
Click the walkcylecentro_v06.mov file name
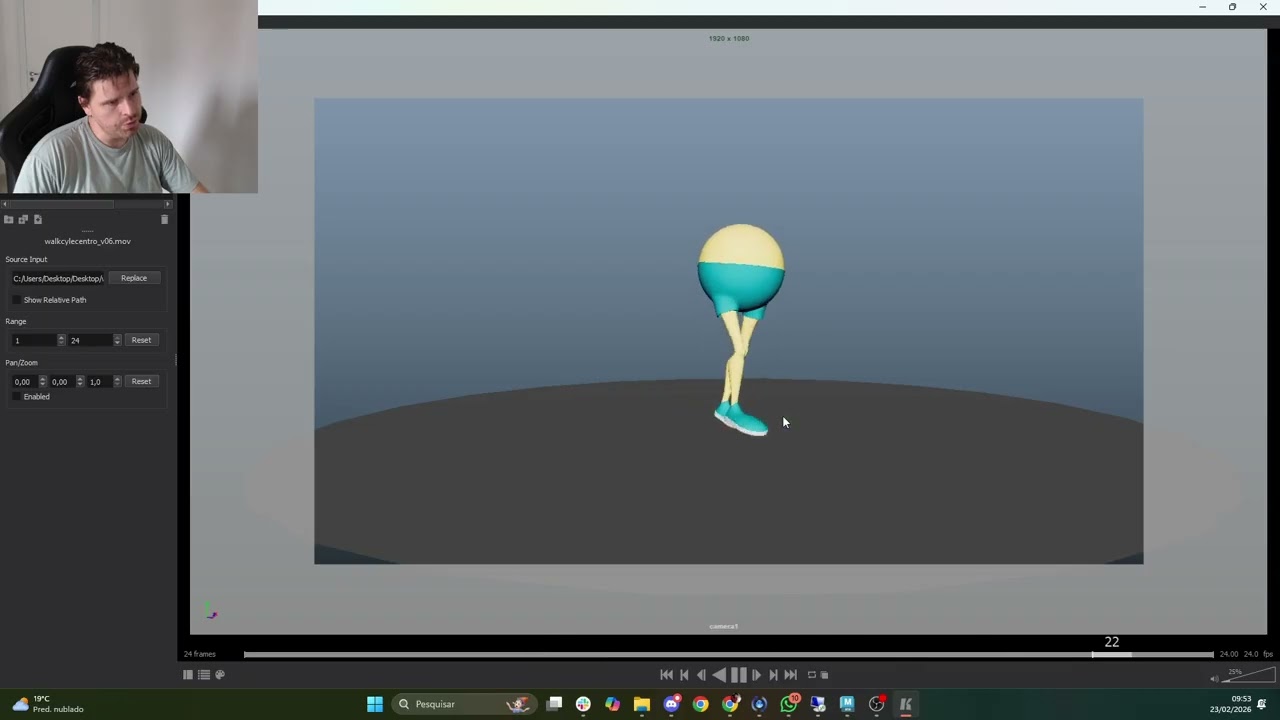click(x=87, y=241)
